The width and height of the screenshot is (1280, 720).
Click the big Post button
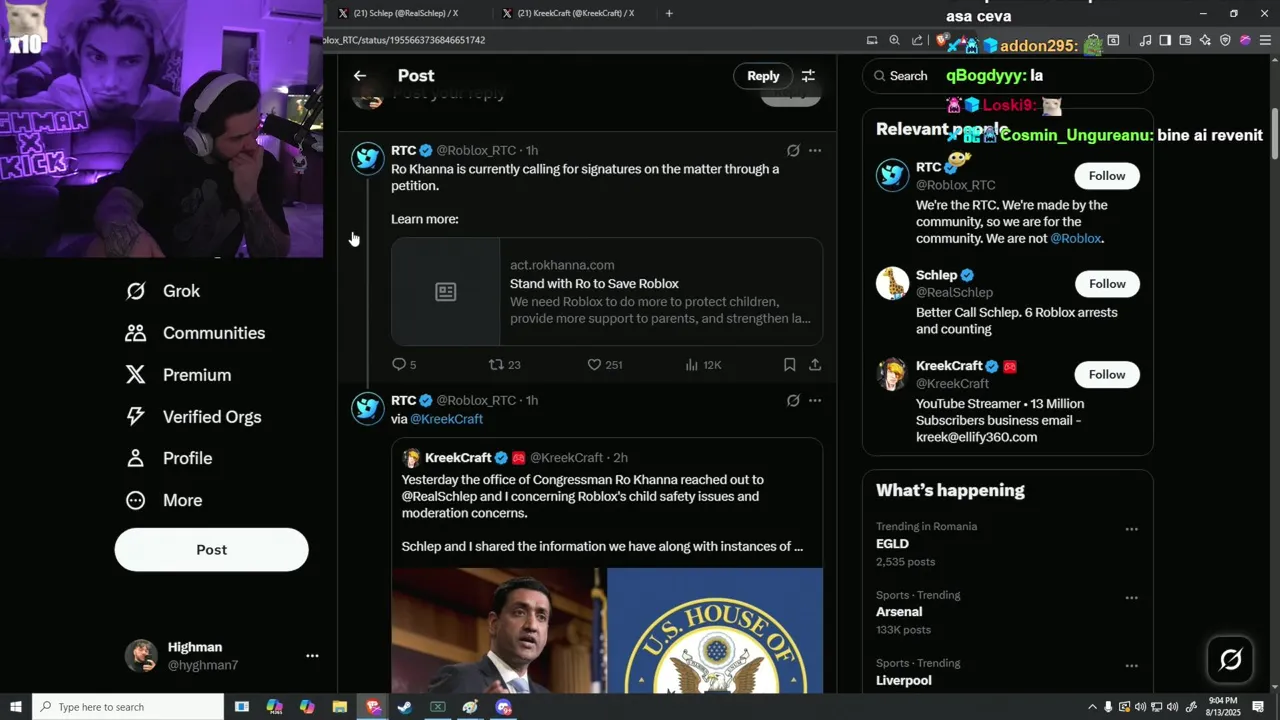click(x=211, y=550)
